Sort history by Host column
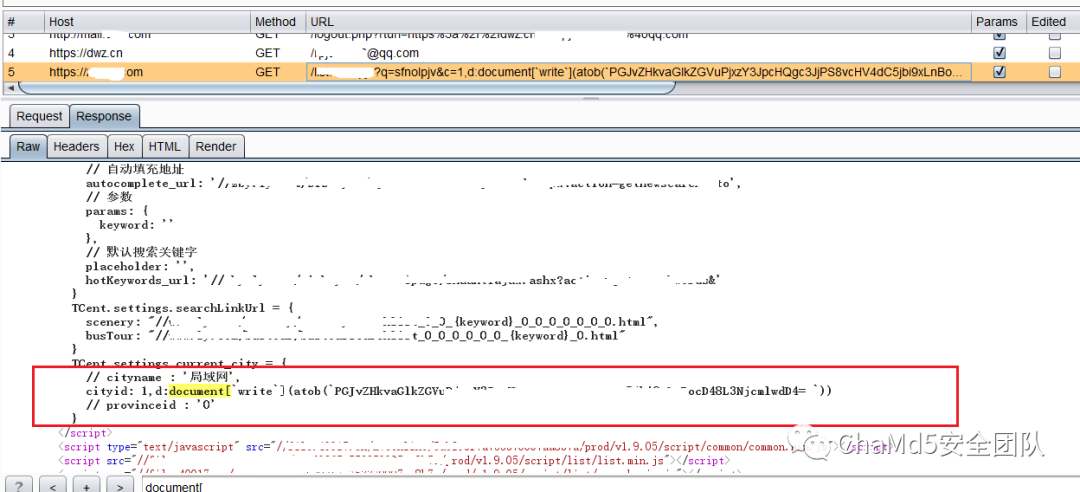Image resolution: width=1080 pixels, height=492 pixels. tap(147, 21)
